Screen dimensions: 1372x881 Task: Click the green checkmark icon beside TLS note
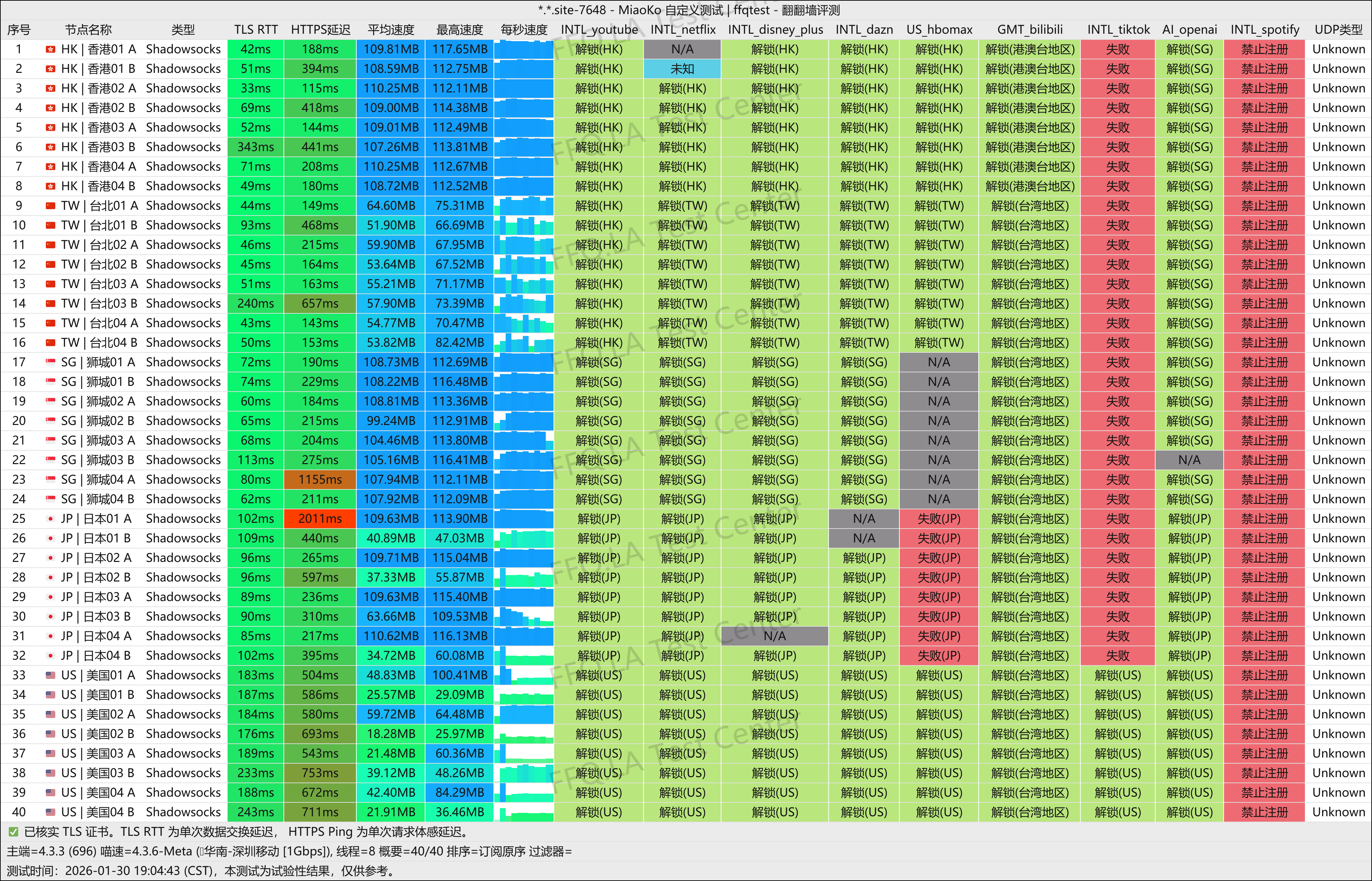pos(13,832)
